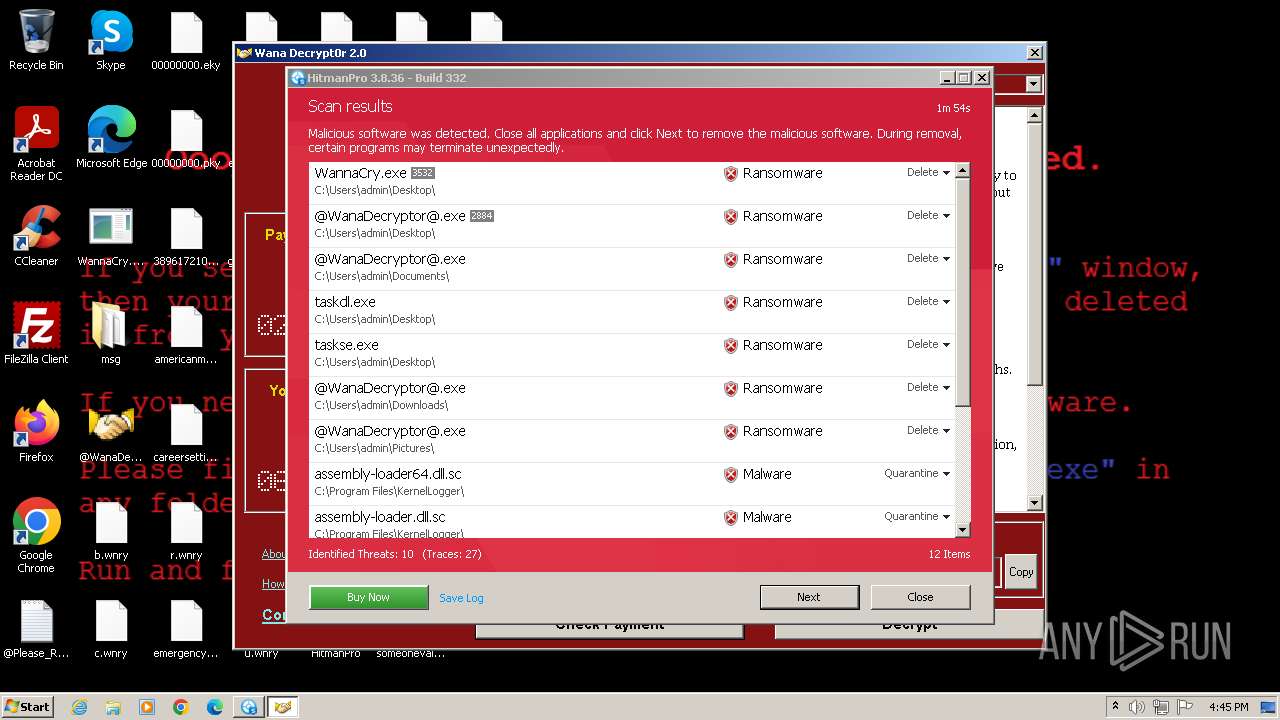Image resolution: width=1280 pixels, height=720 pixels.
Task: Select the r.wnry file icon
Action: 186,529
